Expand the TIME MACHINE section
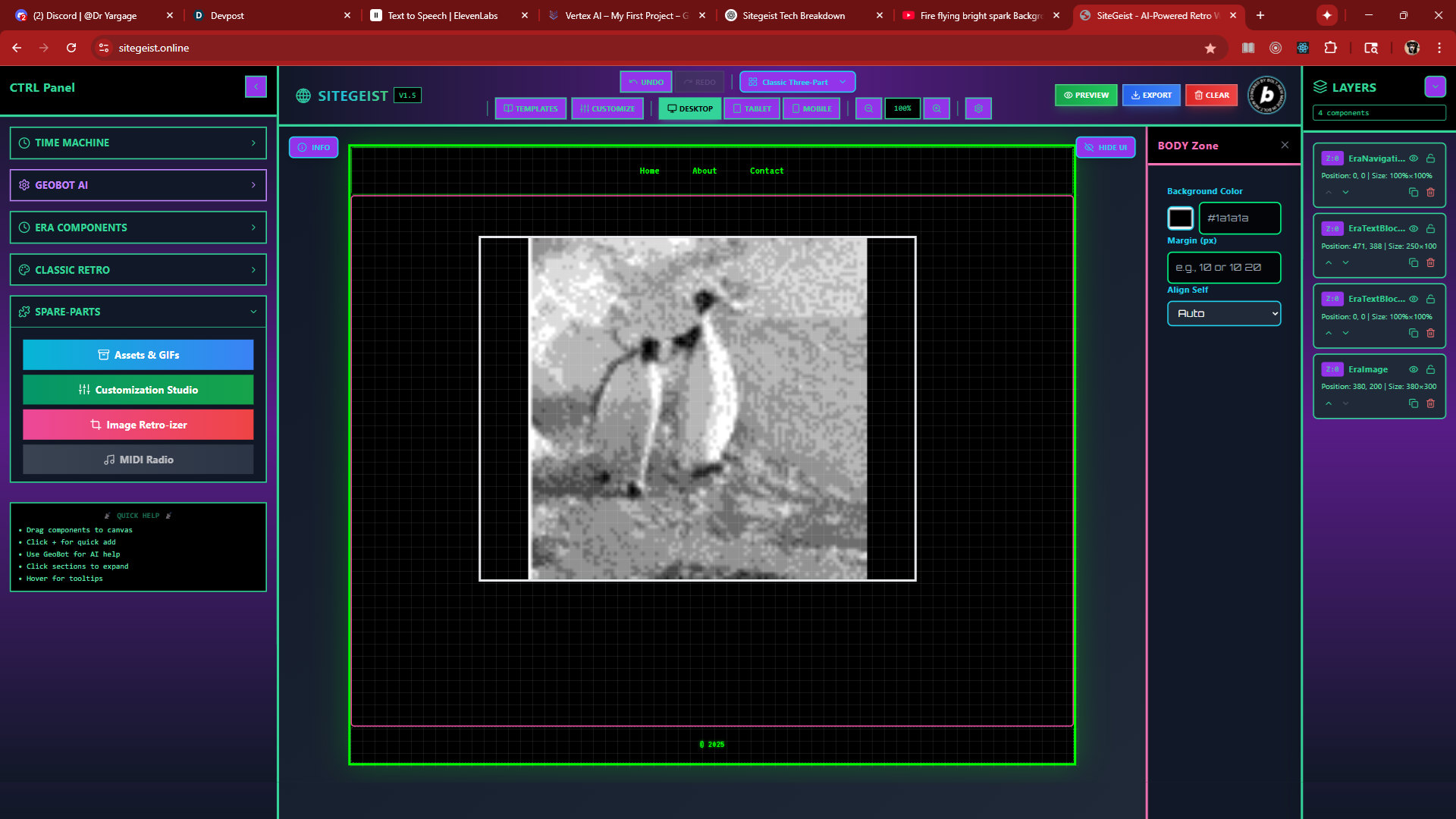Screen dimensions: 1456x819 pyautogui.click(x=138, y=143)
